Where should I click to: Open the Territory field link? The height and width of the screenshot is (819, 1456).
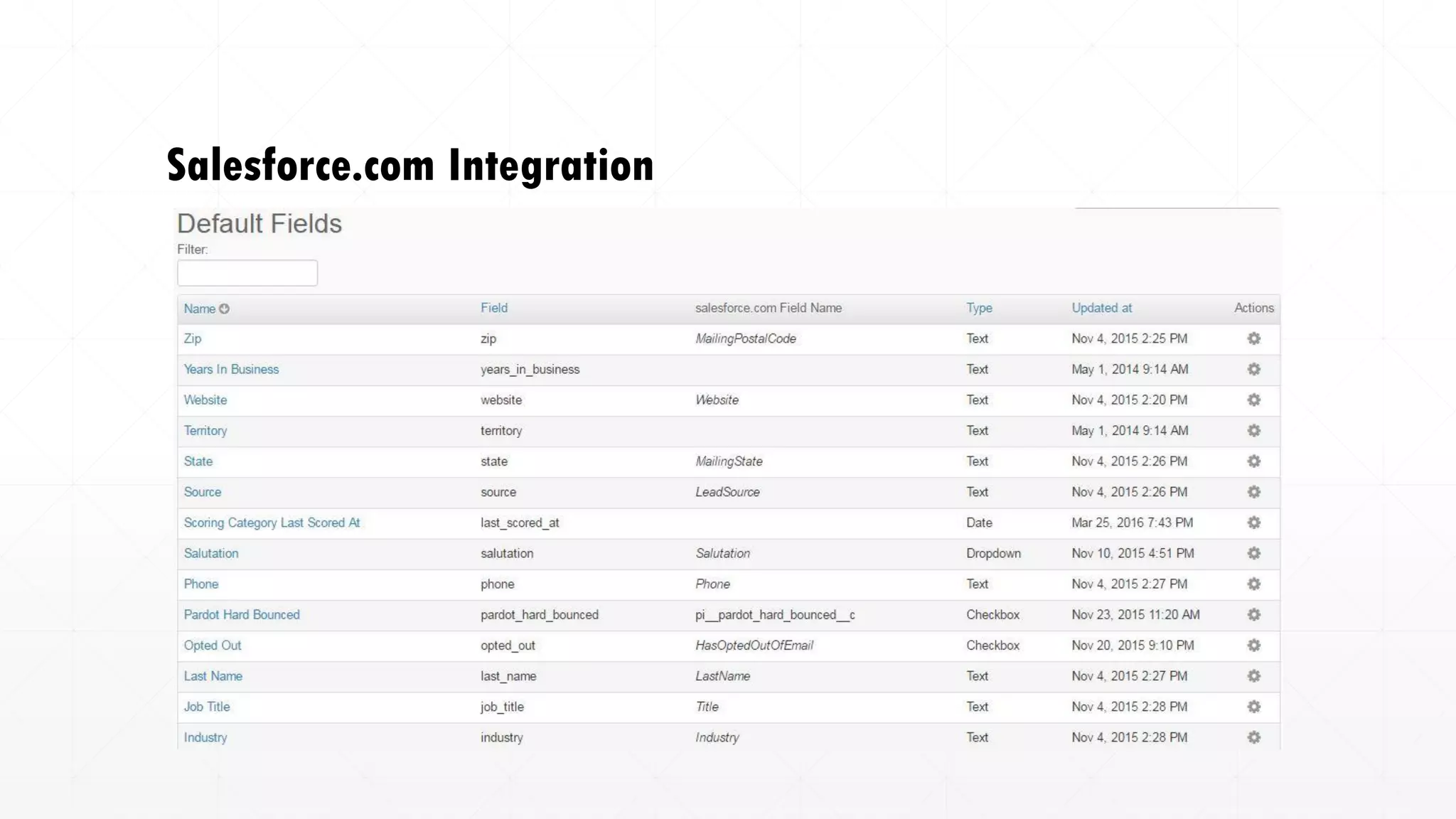[x=205, y=431]
